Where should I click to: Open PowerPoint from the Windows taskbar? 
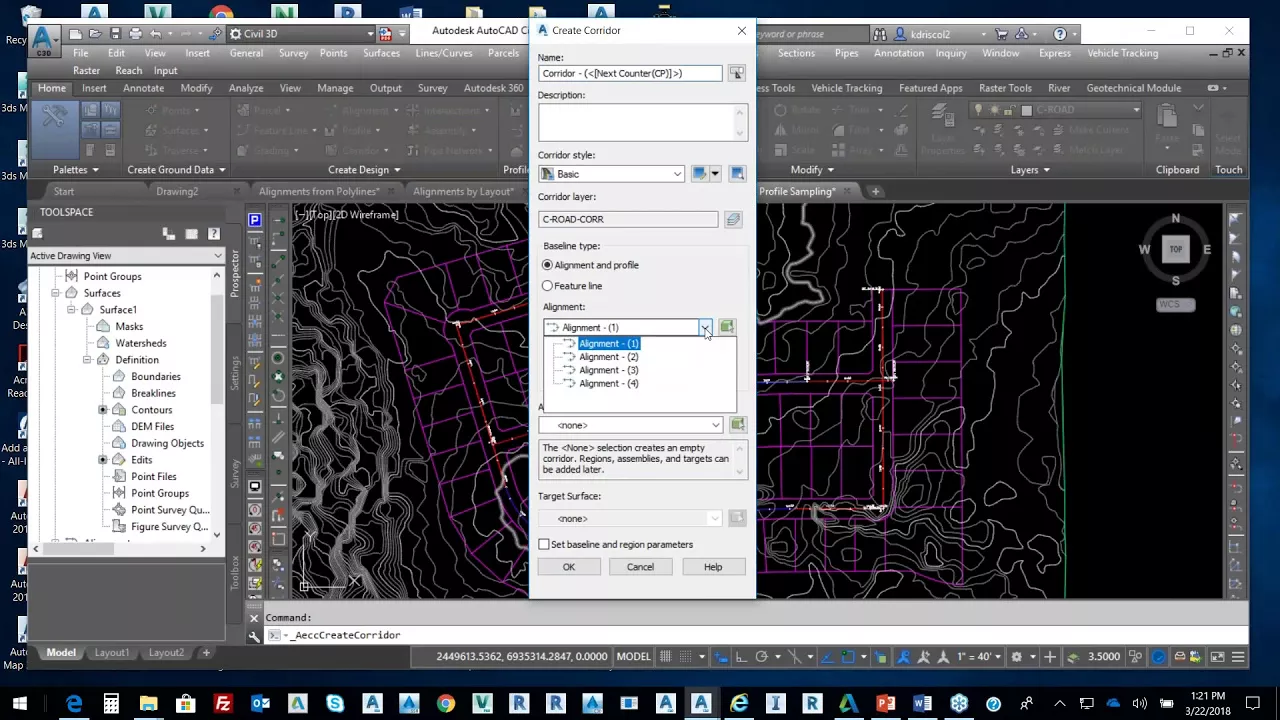pyautogui.click(x=885, y=704)
